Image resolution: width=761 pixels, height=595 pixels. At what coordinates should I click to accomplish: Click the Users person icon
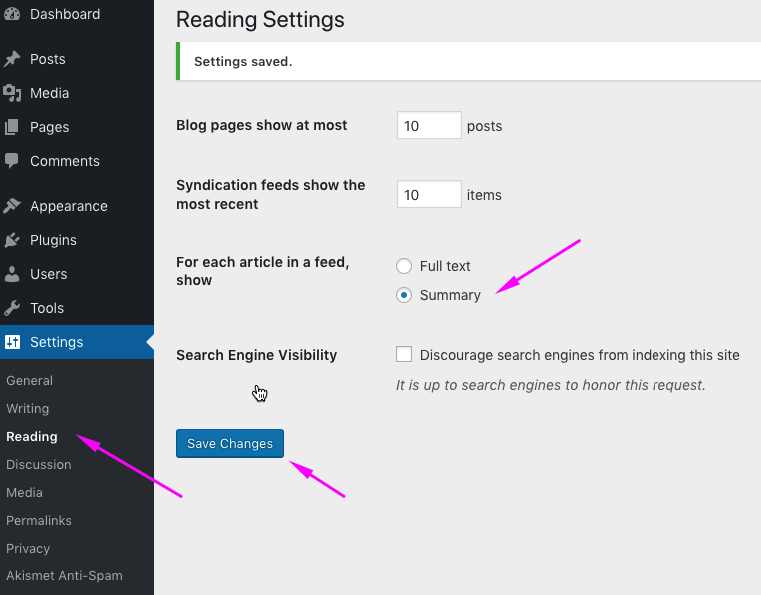tap(12, 274)
